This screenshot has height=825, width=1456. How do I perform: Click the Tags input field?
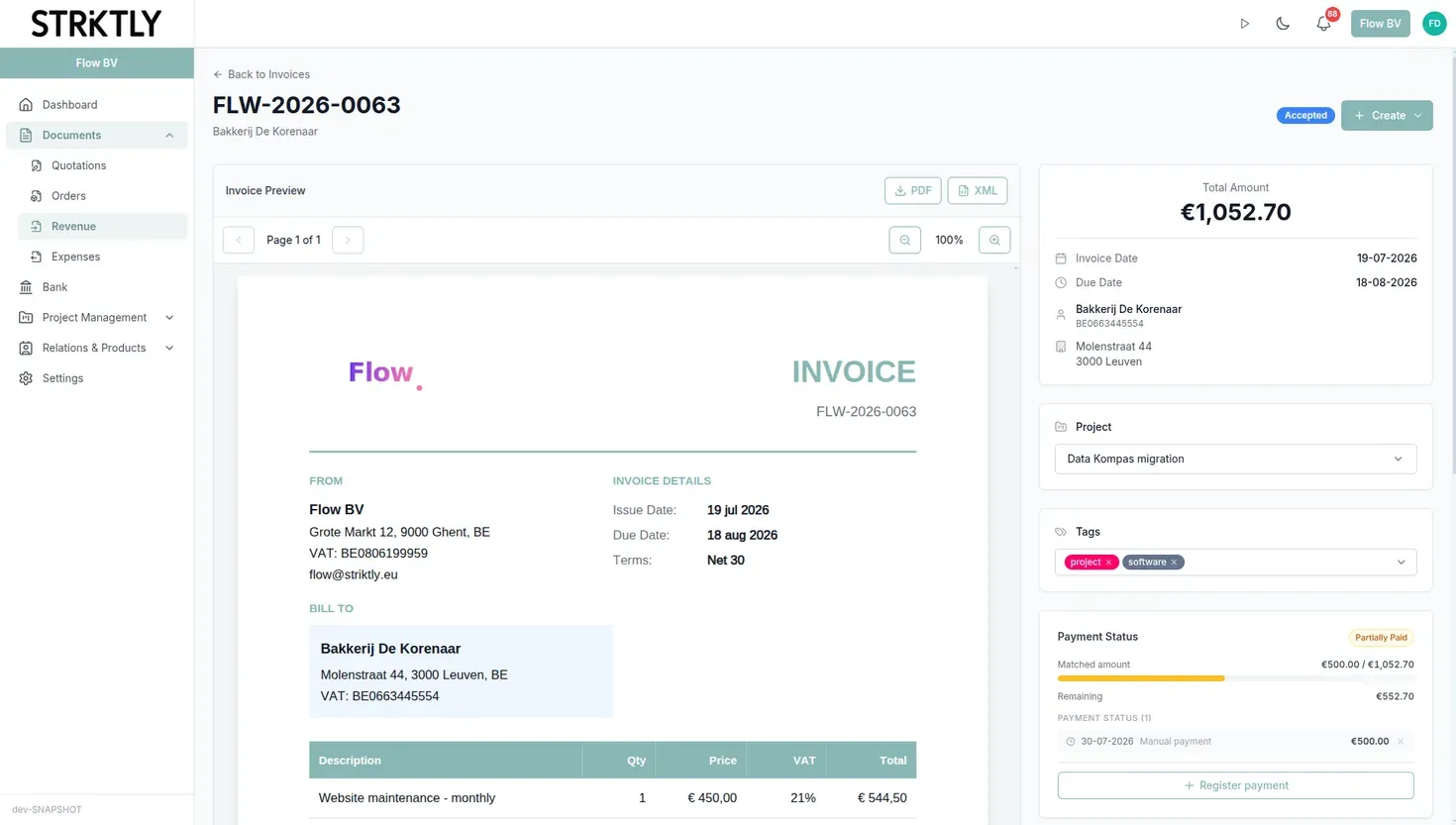[x=1235, y=563]
